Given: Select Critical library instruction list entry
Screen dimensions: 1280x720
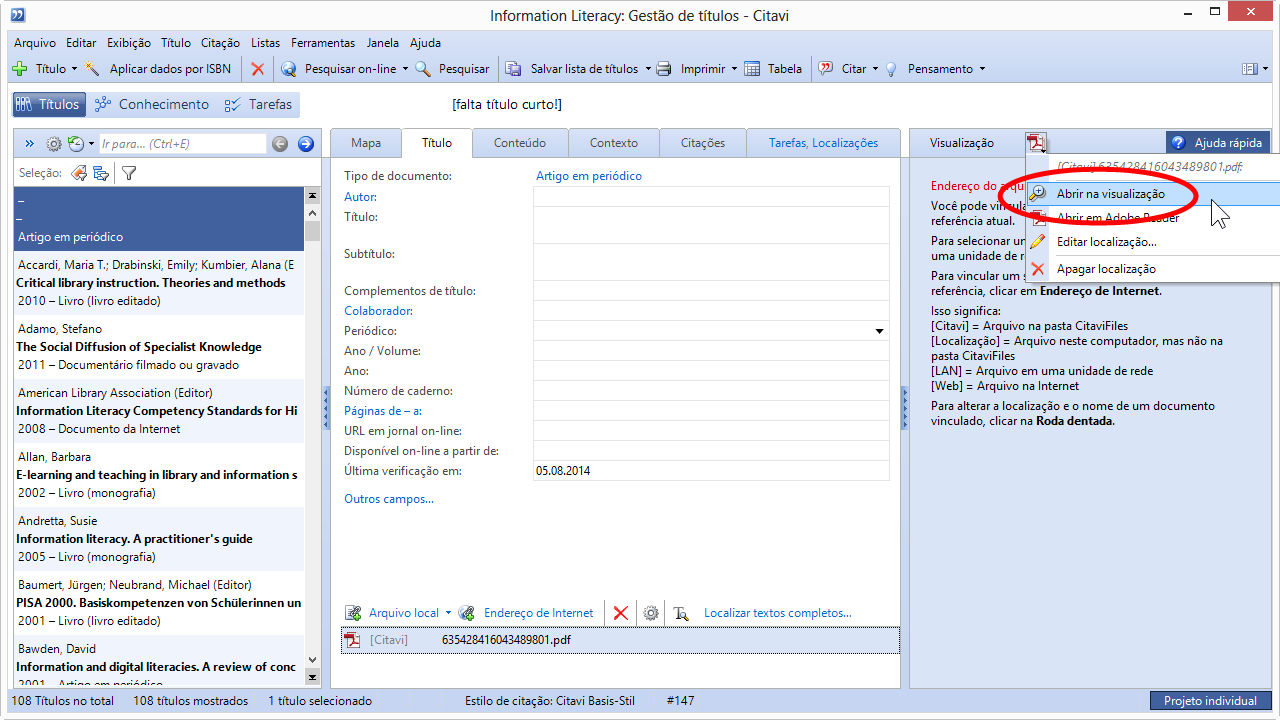Looking at the screenshot, I should point(159,283).
